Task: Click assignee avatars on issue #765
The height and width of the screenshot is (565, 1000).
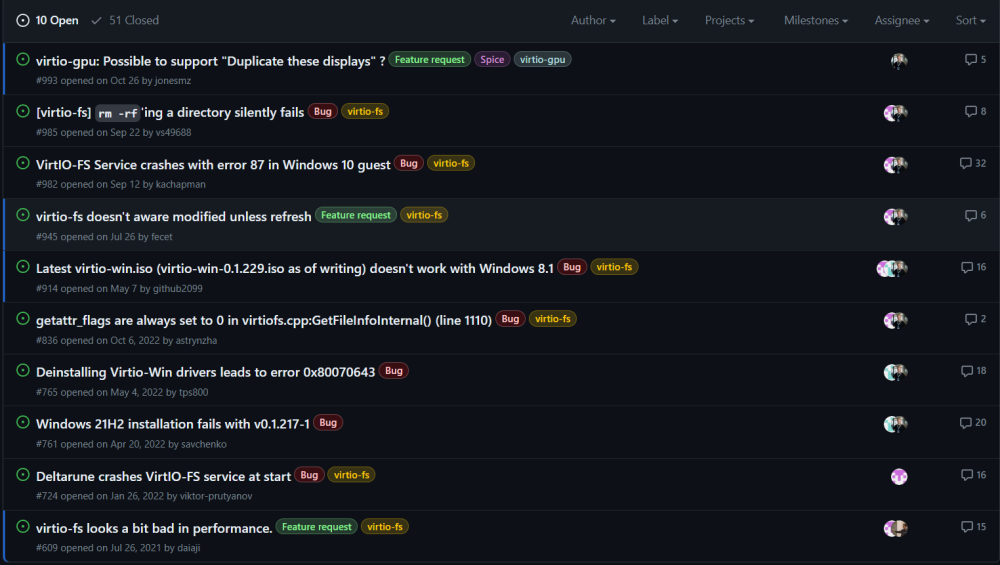Action: coord(895,372)
